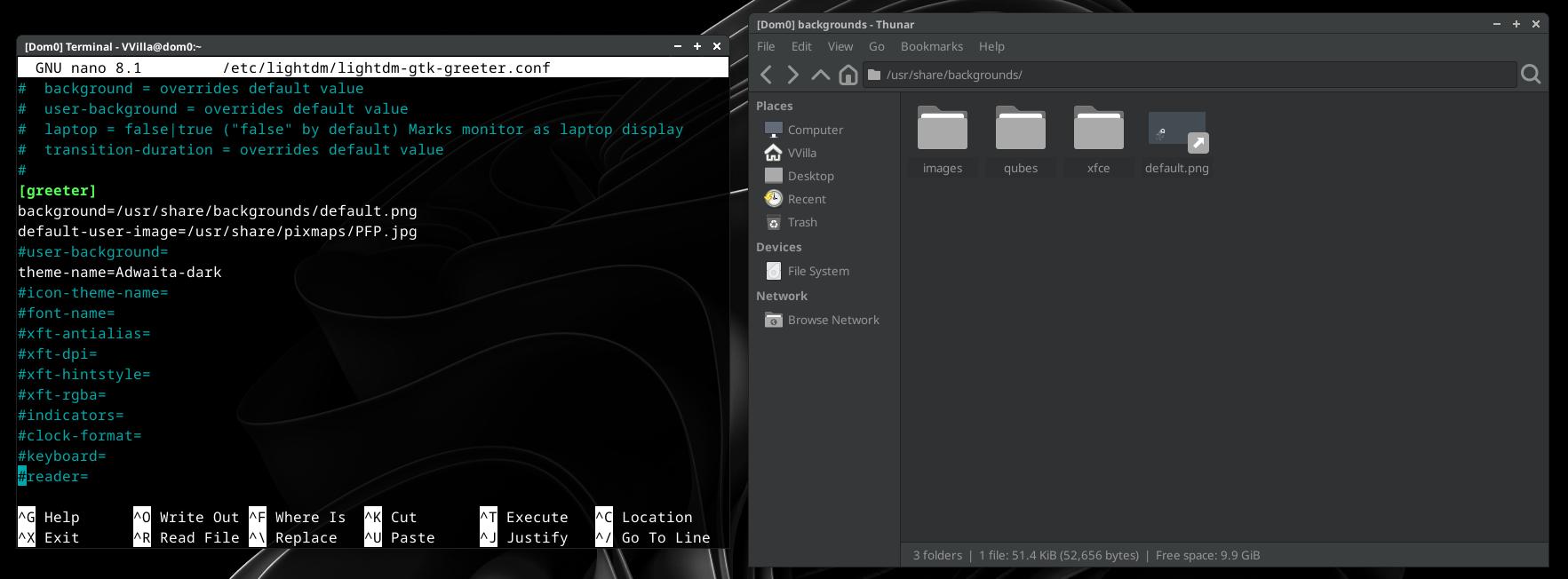The height and width of the screenshot is (579, 1568).
Task: Open the VVilla home folder shortcut
Action: [x=801, y=153]
